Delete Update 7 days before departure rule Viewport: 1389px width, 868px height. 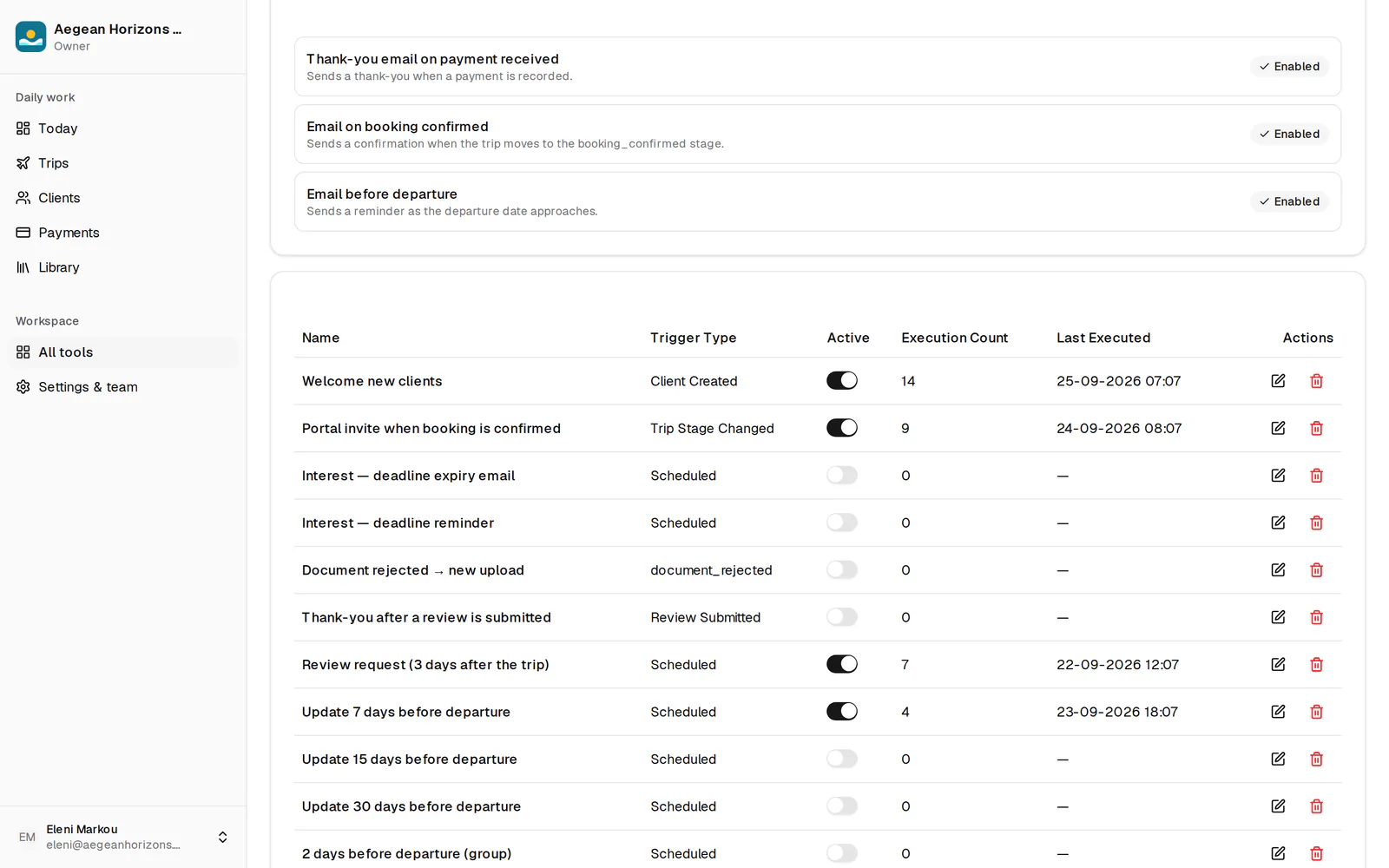pos(1316,712)
